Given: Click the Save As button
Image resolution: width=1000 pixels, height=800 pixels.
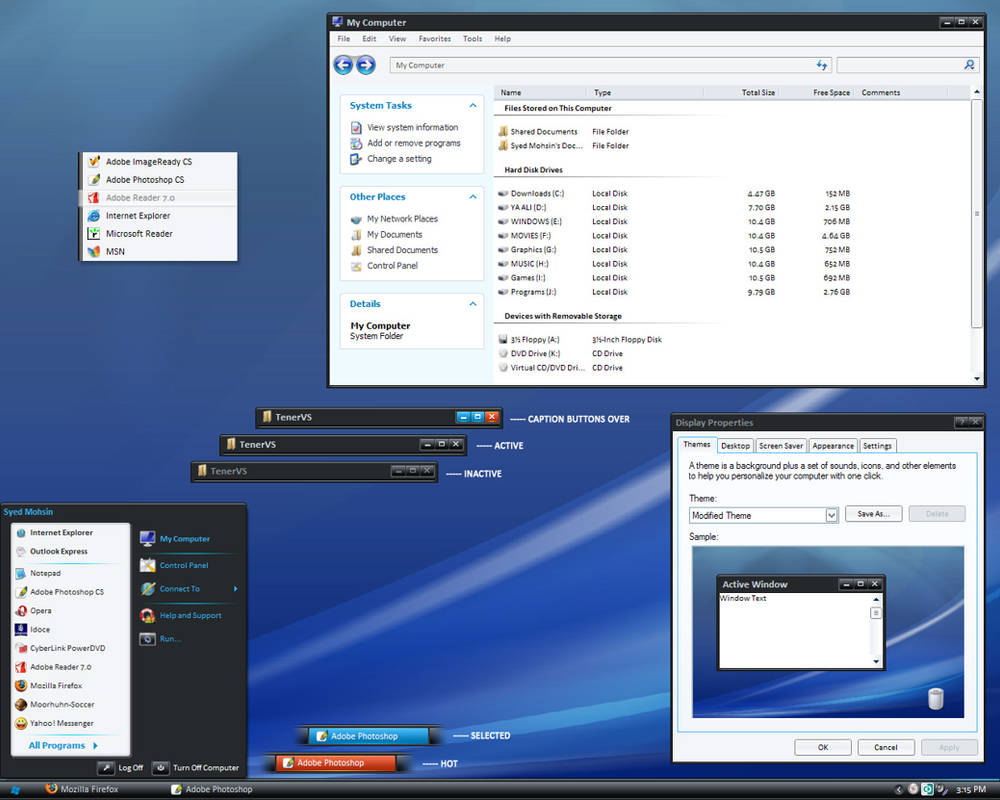Looking at the screenshot, I should tap(873, 514).
